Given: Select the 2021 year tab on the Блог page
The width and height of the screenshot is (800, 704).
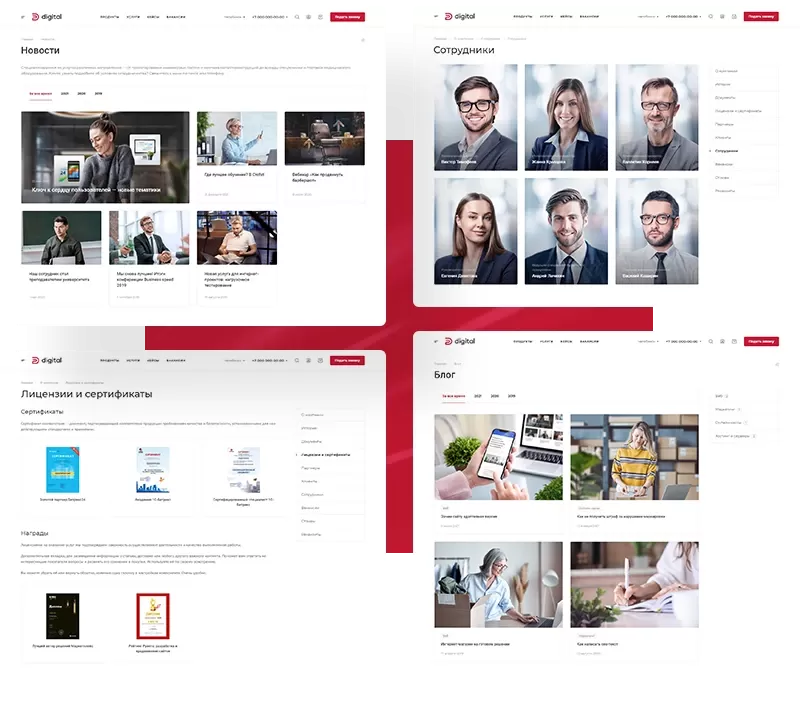Looking at the screenshot, I should 478,397.
